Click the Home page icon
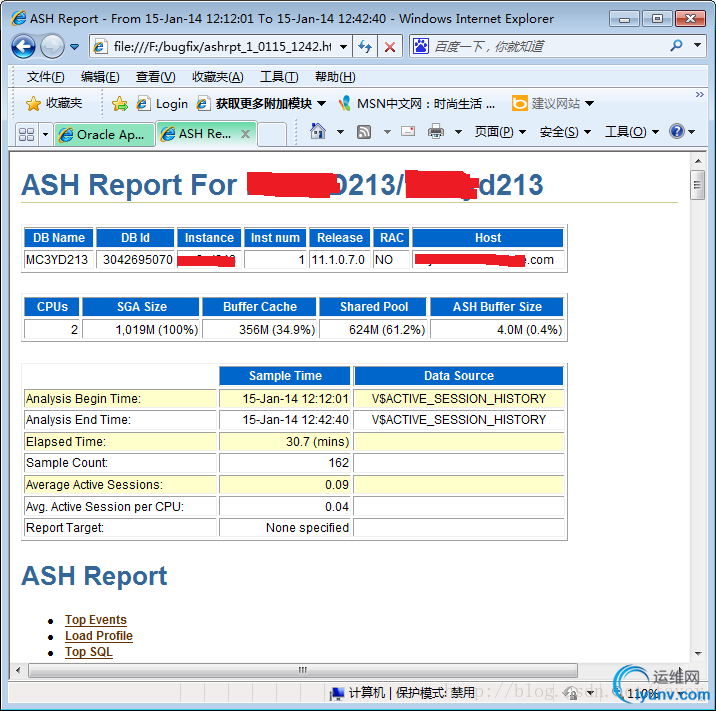This screenshot has width=716, height=711. 318,132
